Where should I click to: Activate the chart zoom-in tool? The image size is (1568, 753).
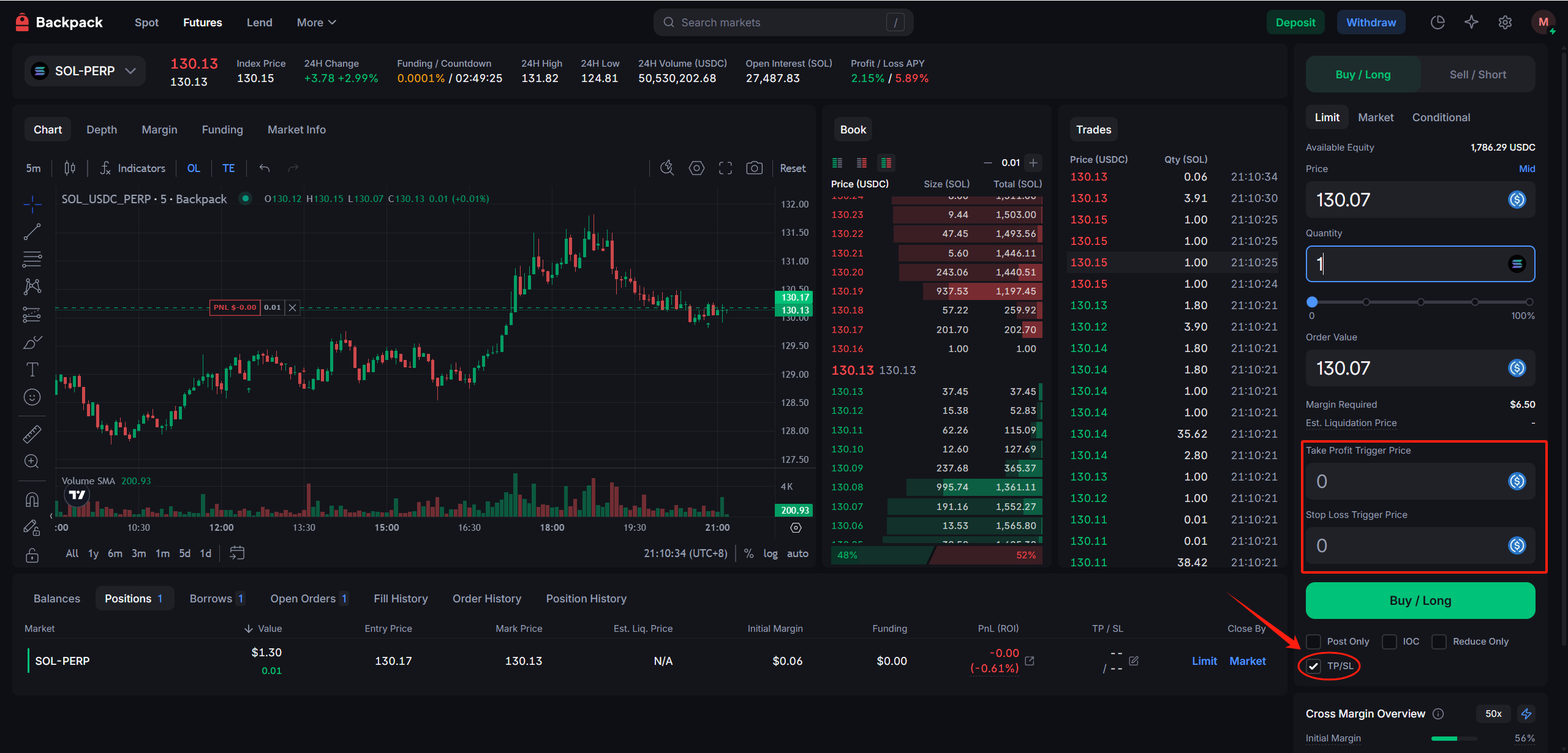32,462
